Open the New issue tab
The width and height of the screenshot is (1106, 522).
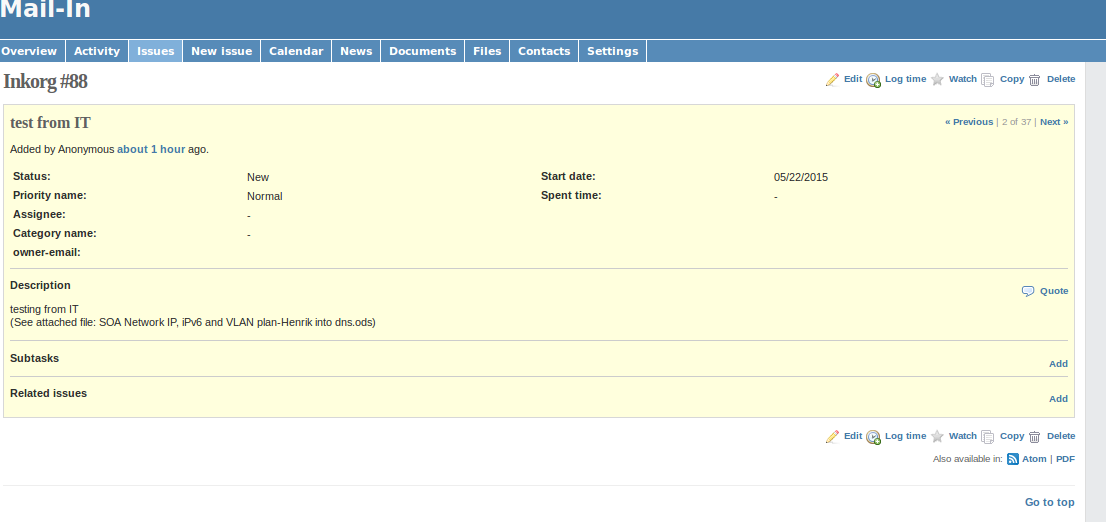(x=222, y=51)
